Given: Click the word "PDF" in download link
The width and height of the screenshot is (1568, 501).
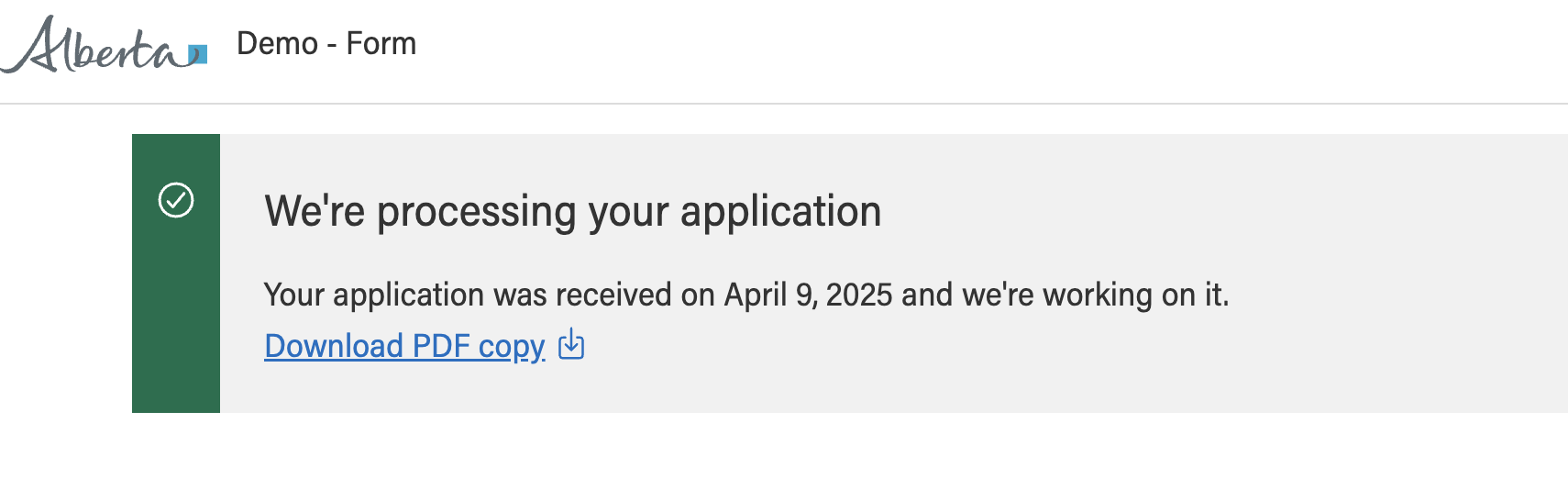Looking at the screenshot, I should coord(441,346).
